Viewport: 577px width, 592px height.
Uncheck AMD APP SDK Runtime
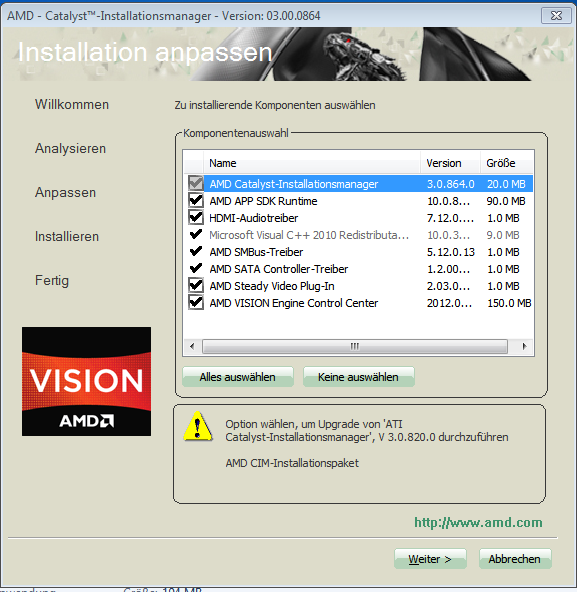coord(196,201)
